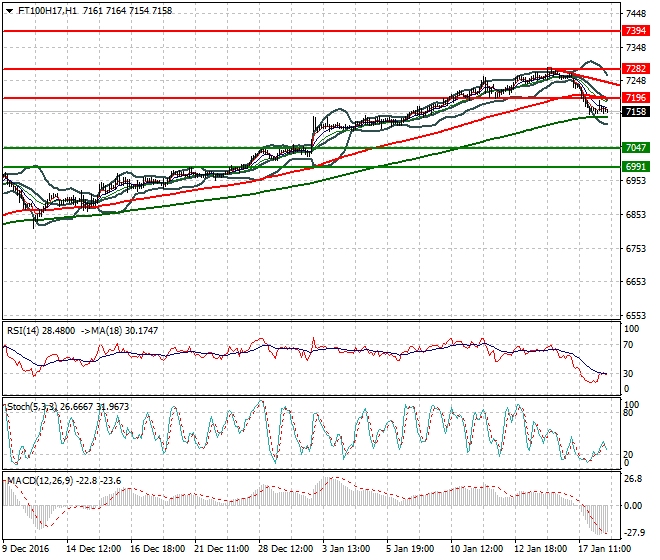
Task: Click the 6853 price scale value
Action: pyautogui.click(x=636, y=214)
